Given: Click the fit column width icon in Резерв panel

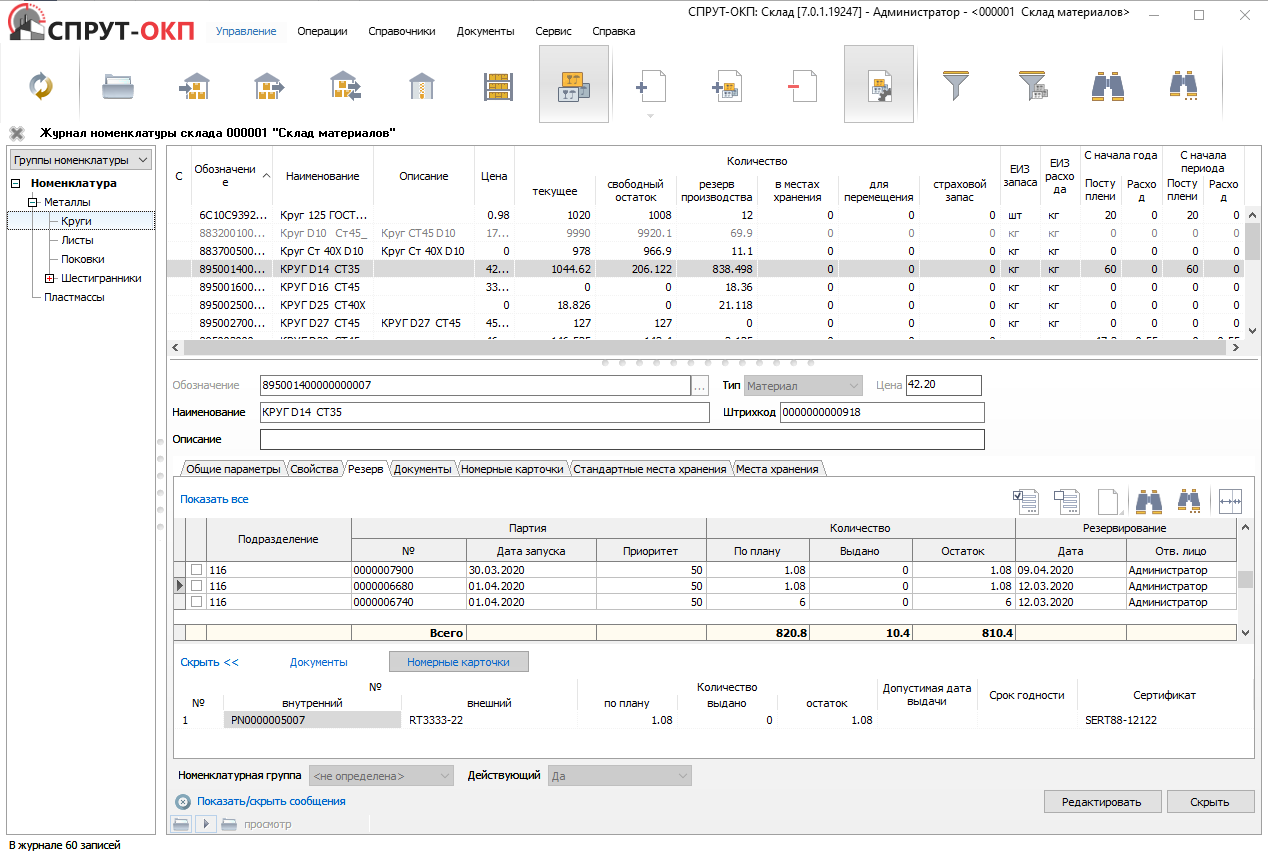Looking at the screenshot, I should coord(1229,500).
